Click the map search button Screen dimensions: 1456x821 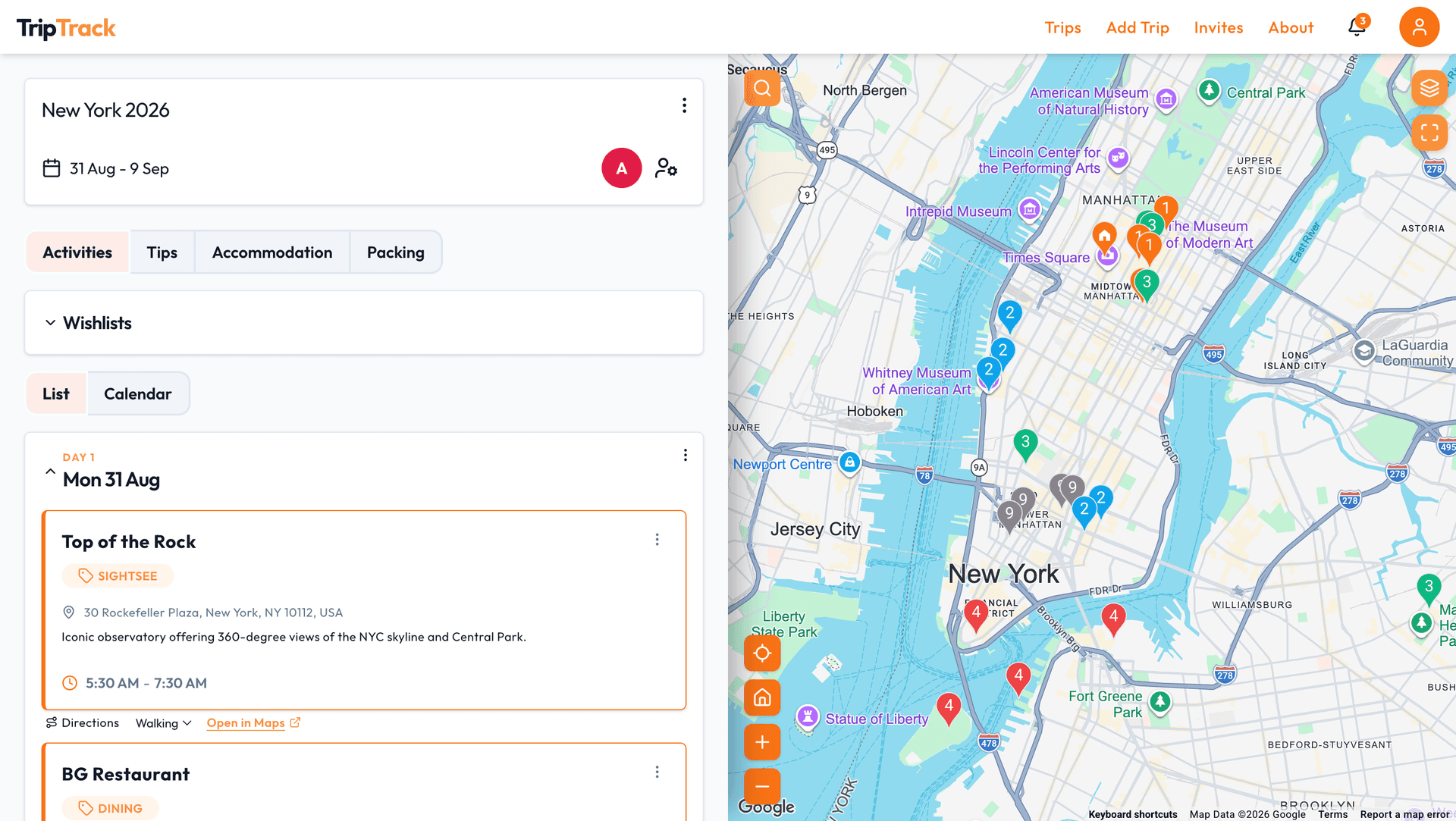(x=762, y=89)
